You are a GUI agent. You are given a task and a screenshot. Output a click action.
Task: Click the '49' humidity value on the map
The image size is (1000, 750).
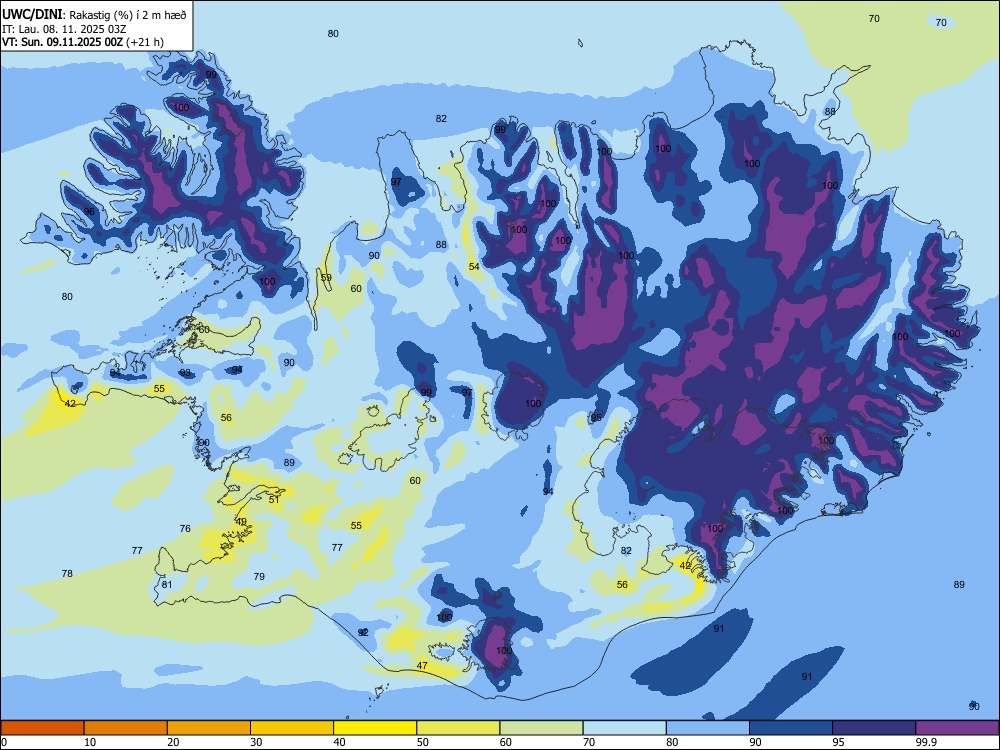tap(241, 522)
